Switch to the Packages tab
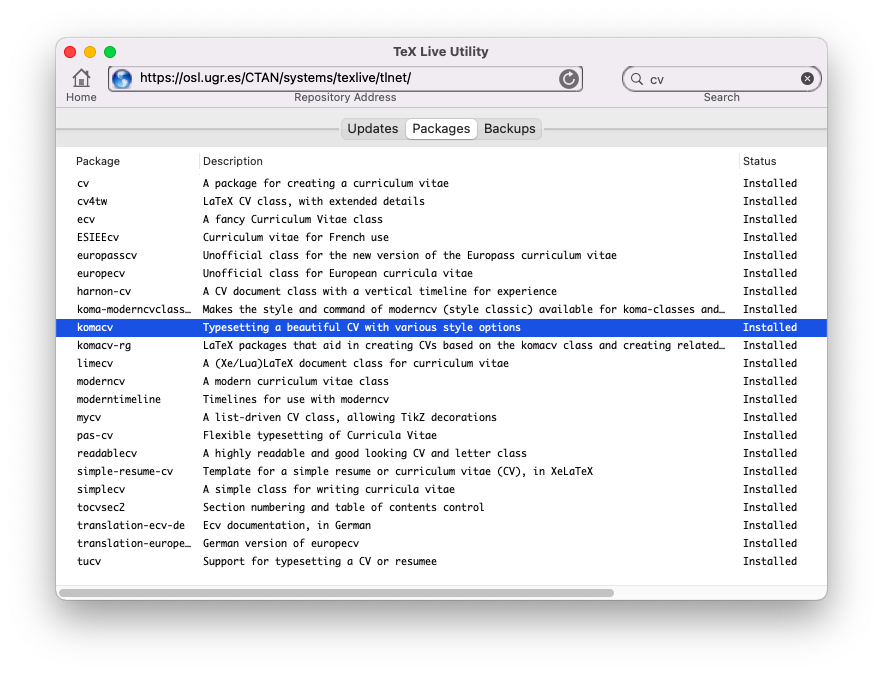Screen dimensions: 883x674 click(x=441, y=128)
